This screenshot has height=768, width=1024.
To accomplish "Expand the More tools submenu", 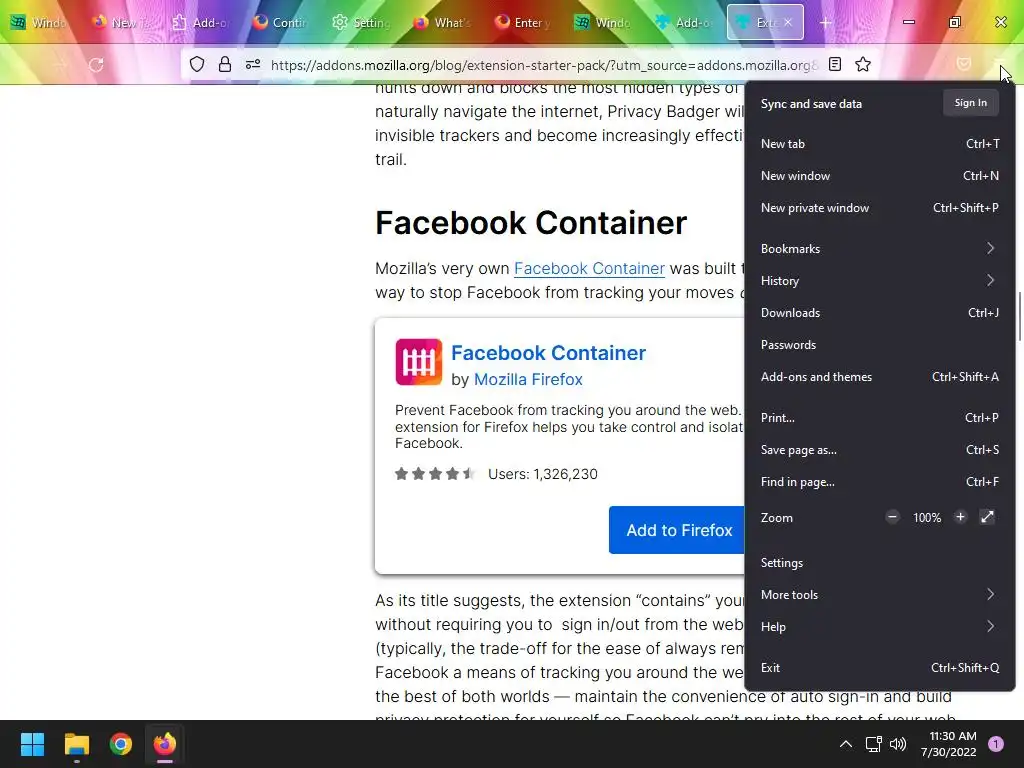I will click(x=880, y=594).
